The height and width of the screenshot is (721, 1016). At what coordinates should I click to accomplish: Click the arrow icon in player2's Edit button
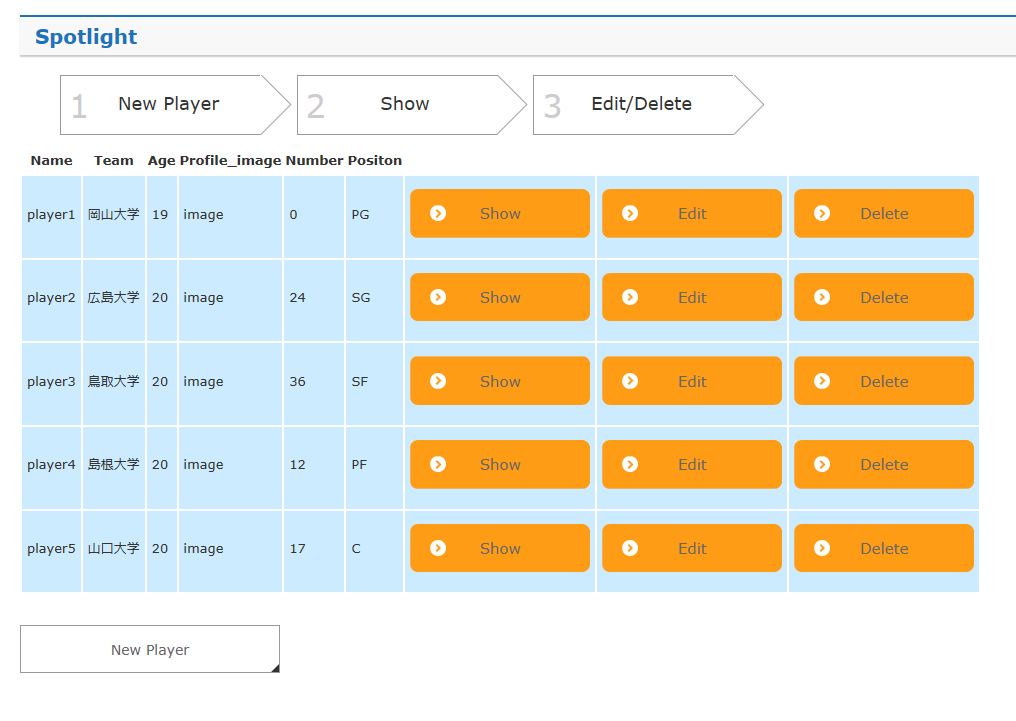point(630,297)
